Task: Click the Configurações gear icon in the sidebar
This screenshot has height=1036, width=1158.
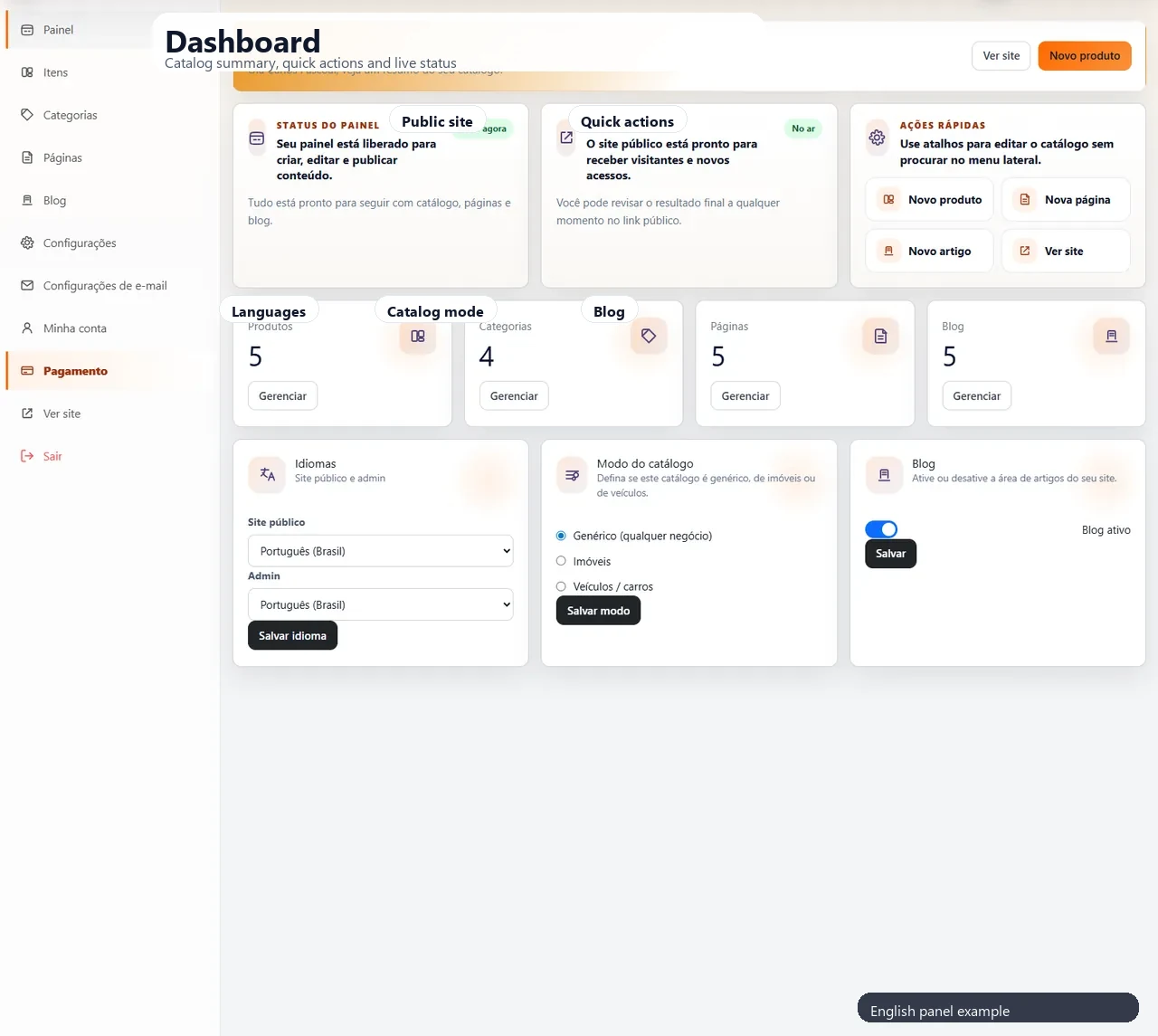Action: 27,242
